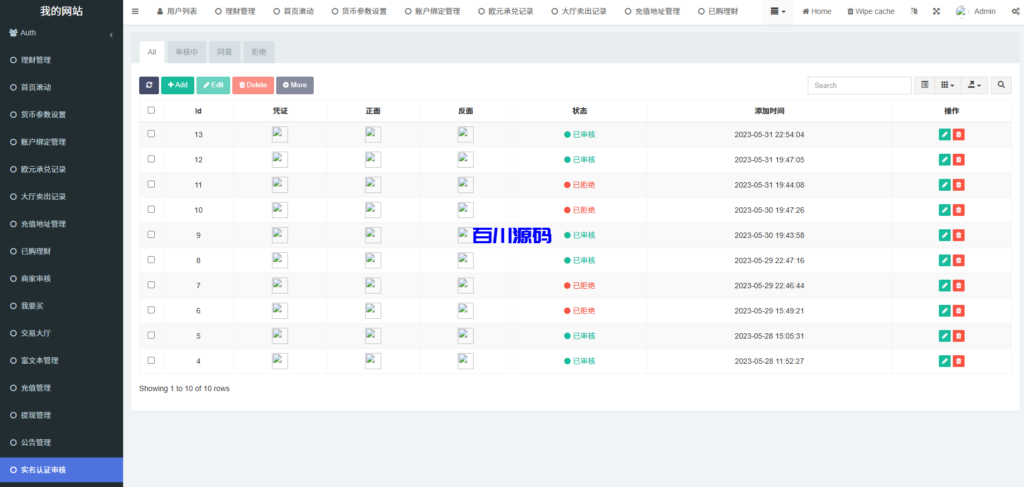The image size is (1024, 487).
Task: Open 正面 image thumbnail in row 12
Action: [x=373, y=160]
